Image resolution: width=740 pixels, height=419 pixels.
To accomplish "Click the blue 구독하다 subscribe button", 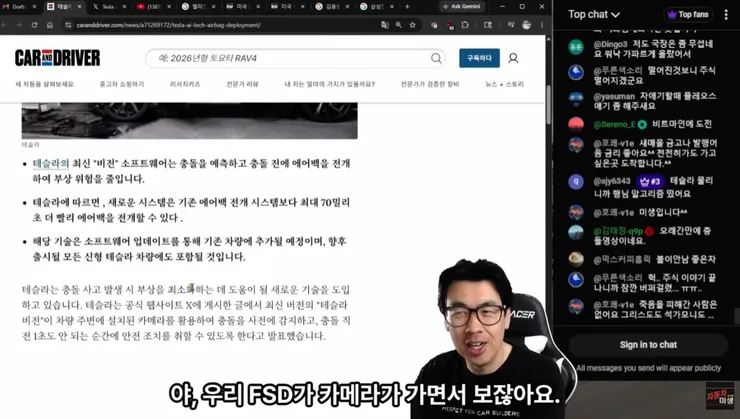I will click(x=479, y=58).
